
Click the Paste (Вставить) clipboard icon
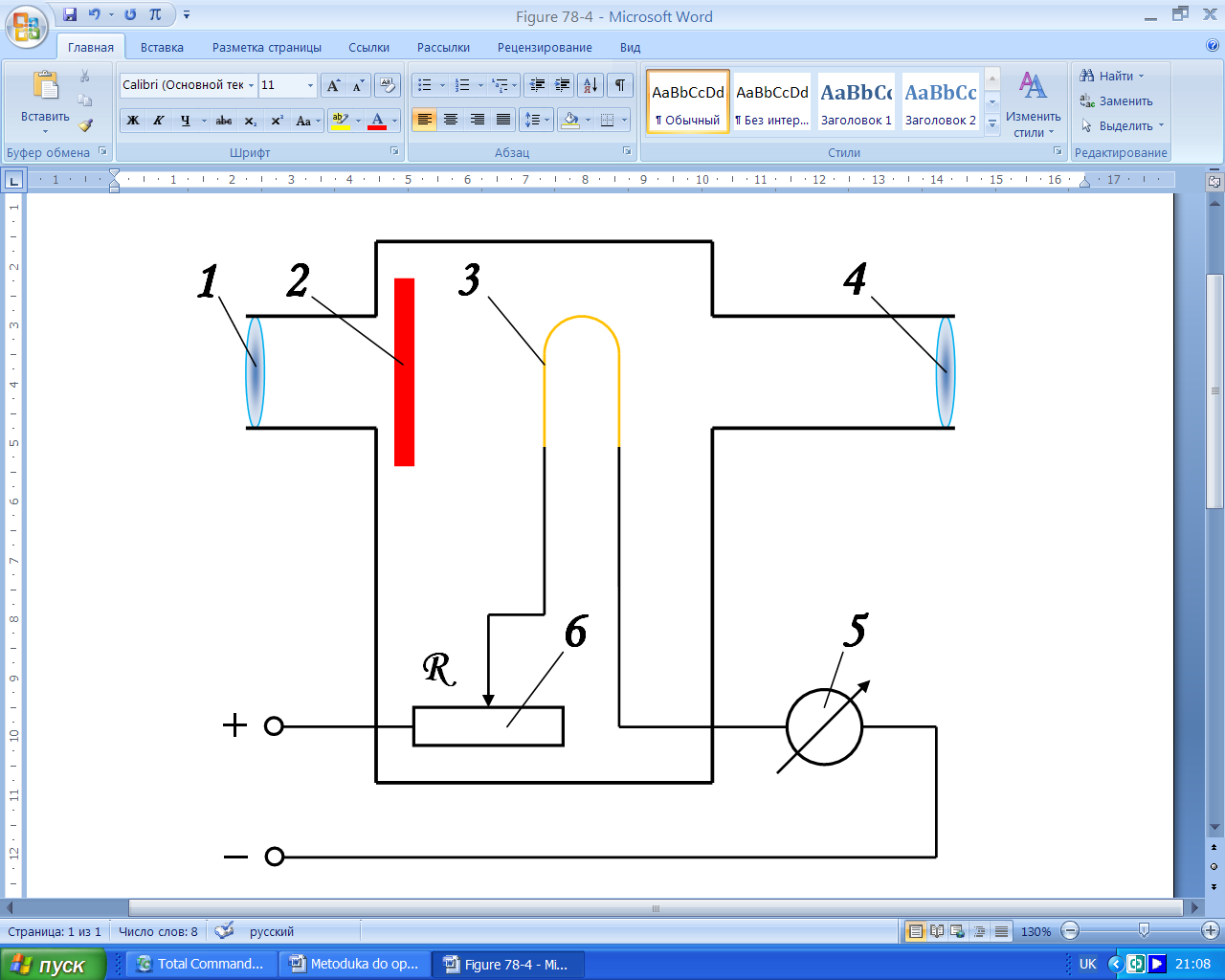(x=45, y=86)
